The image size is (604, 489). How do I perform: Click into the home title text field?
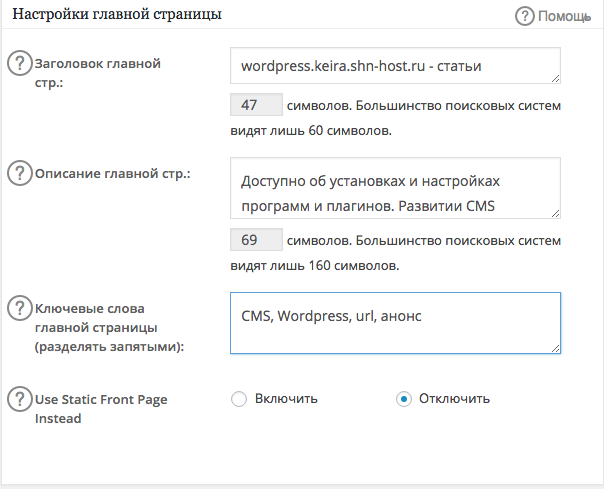tap(395, 66)
